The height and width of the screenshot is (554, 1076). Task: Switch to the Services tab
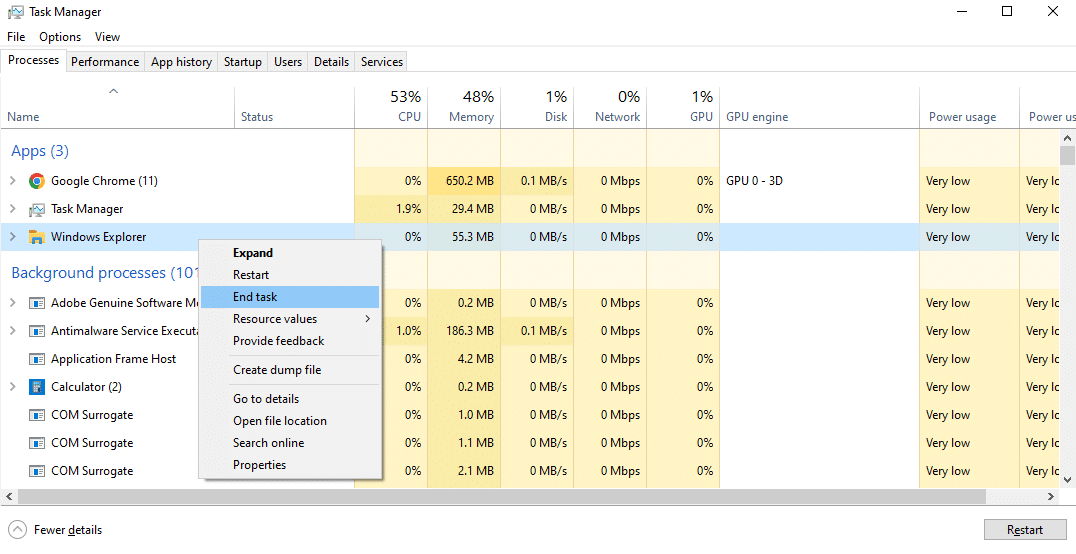(x=382, y=62)
